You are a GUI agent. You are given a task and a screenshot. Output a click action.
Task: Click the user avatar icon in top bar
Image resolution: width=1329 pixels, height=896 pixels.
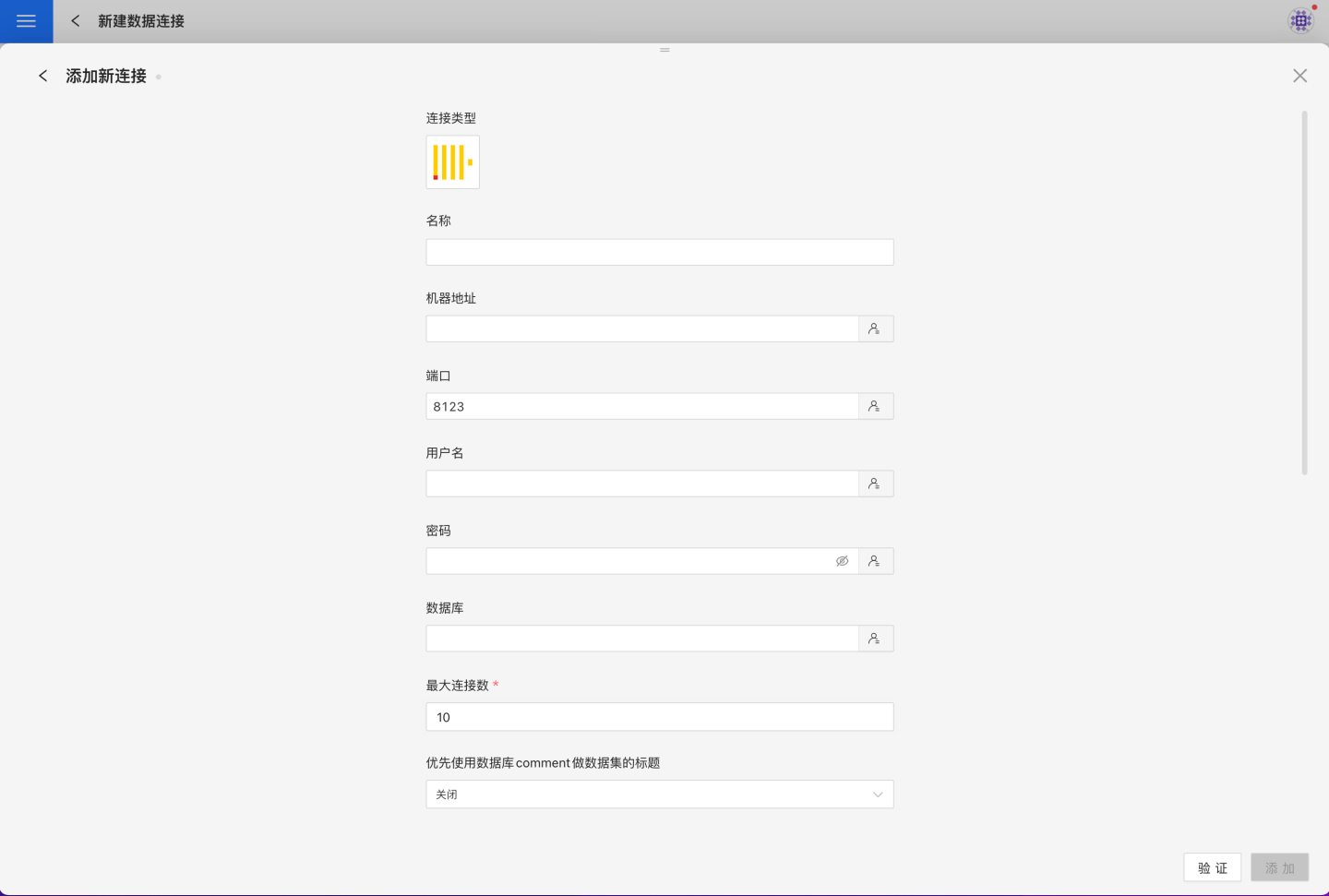pos(1300,20)
